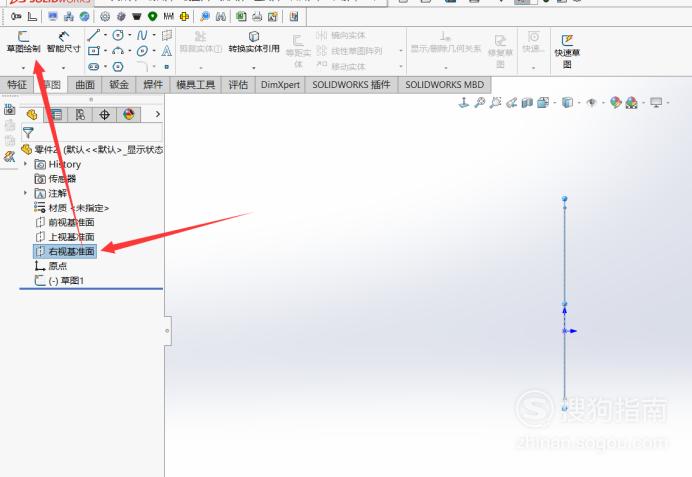This screenshot has width=692, height=477.
Task: Select the sketch Point tool
Action: pos(166,67)
